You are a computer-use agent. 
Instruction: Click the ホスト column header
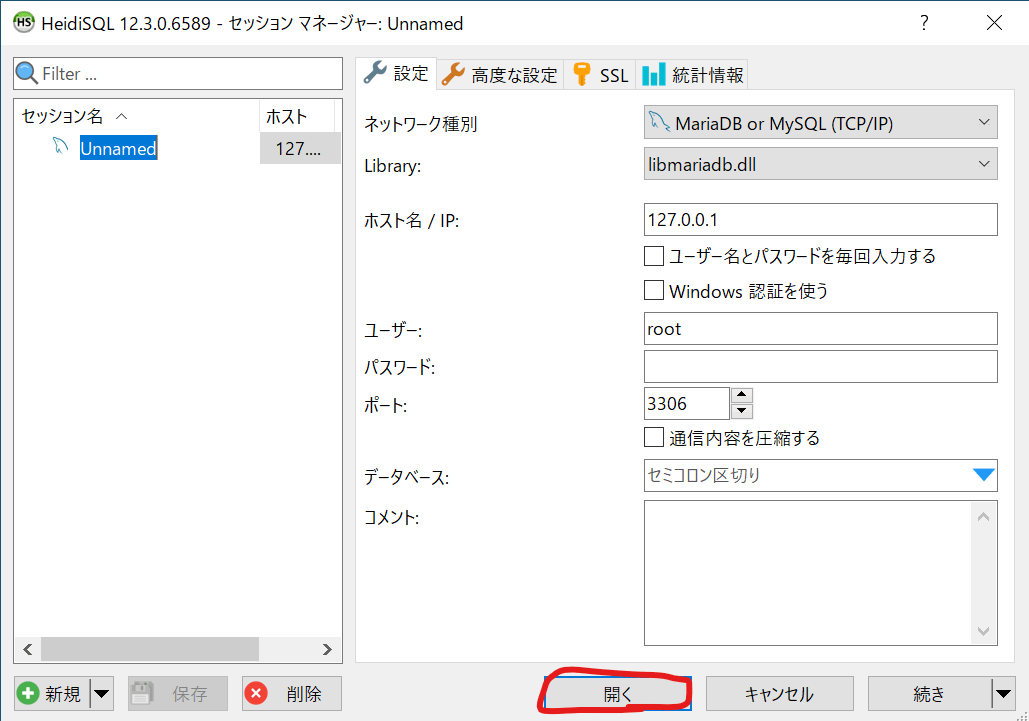click(x=297, y=116)
